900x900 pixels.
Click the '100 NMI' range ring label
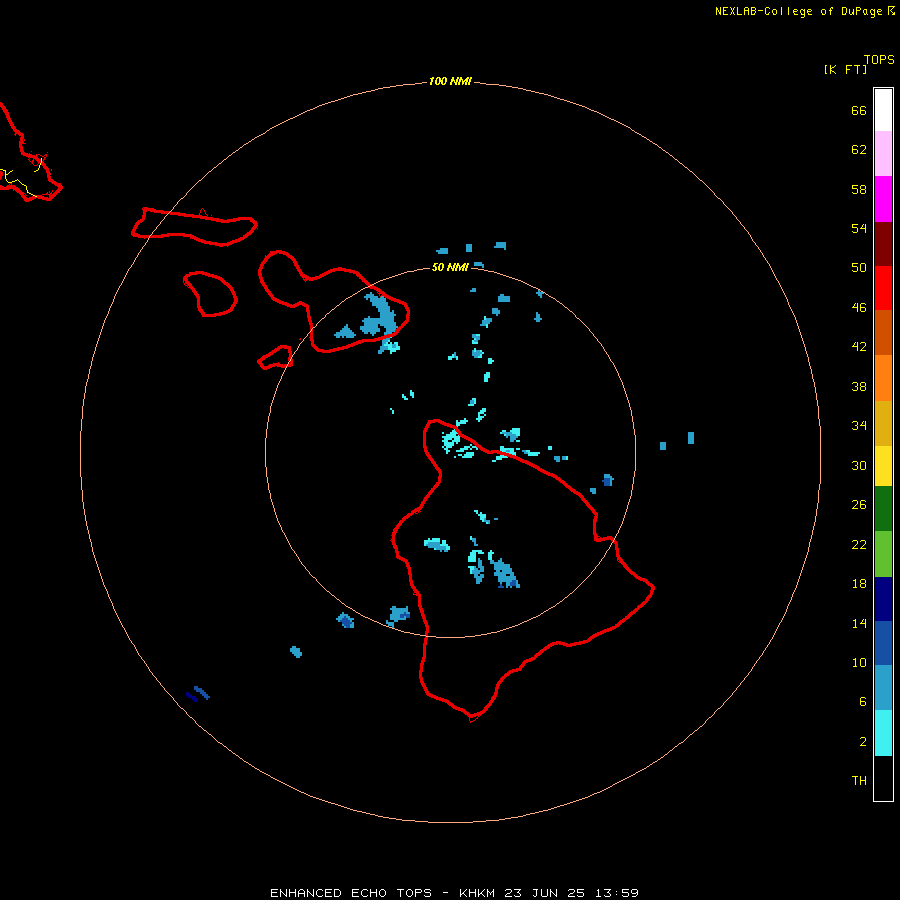click(450, 82)
